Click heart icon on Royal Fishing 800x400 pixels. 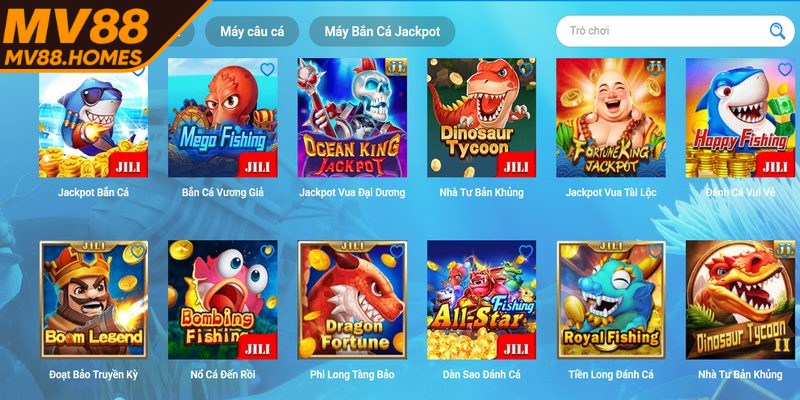[x=655, y=251]
